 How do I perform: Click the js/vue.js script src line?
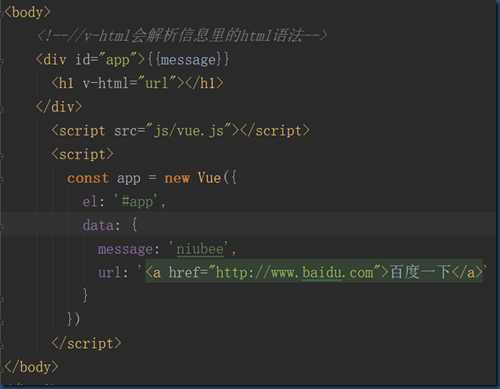point(180,131)
